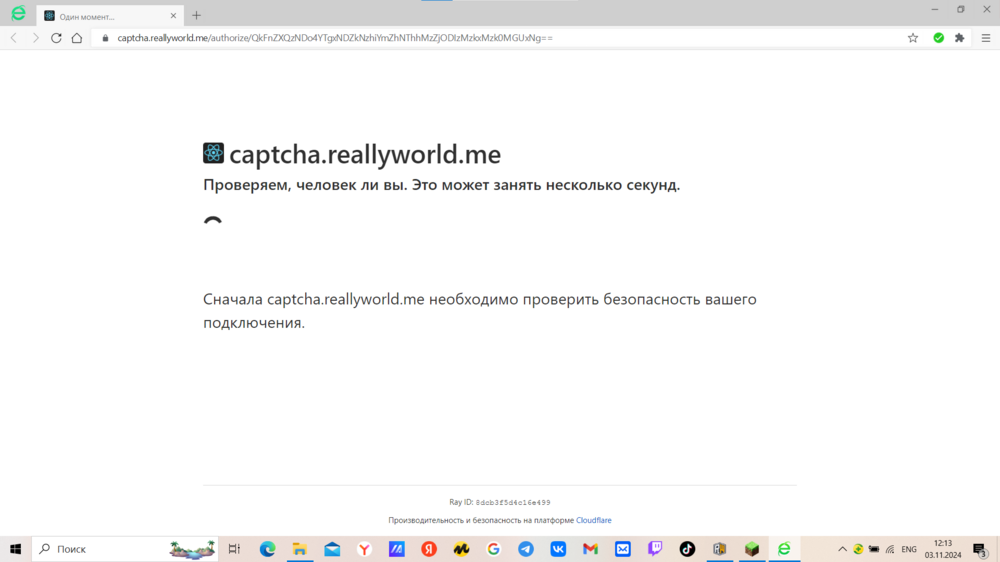Click the browser logo in the title bar

(18, 13)
